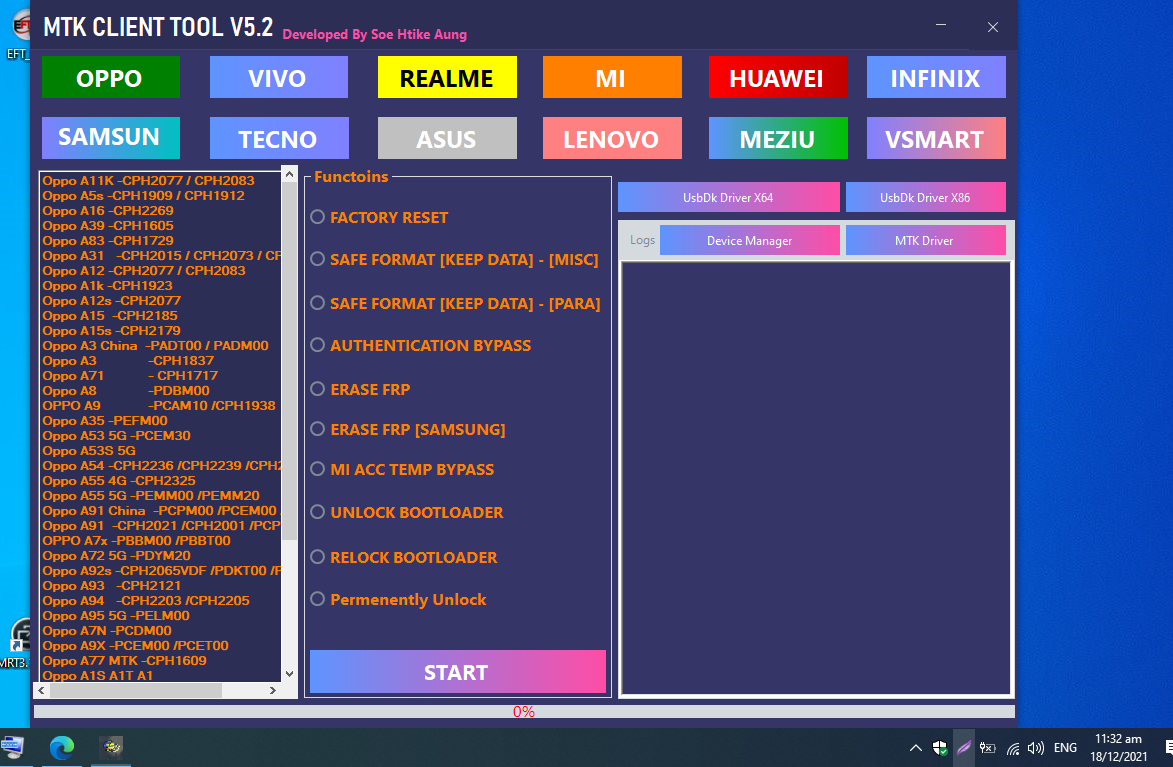Select the MI brand button
The image size is (1173, 767).
pos(612,77)
